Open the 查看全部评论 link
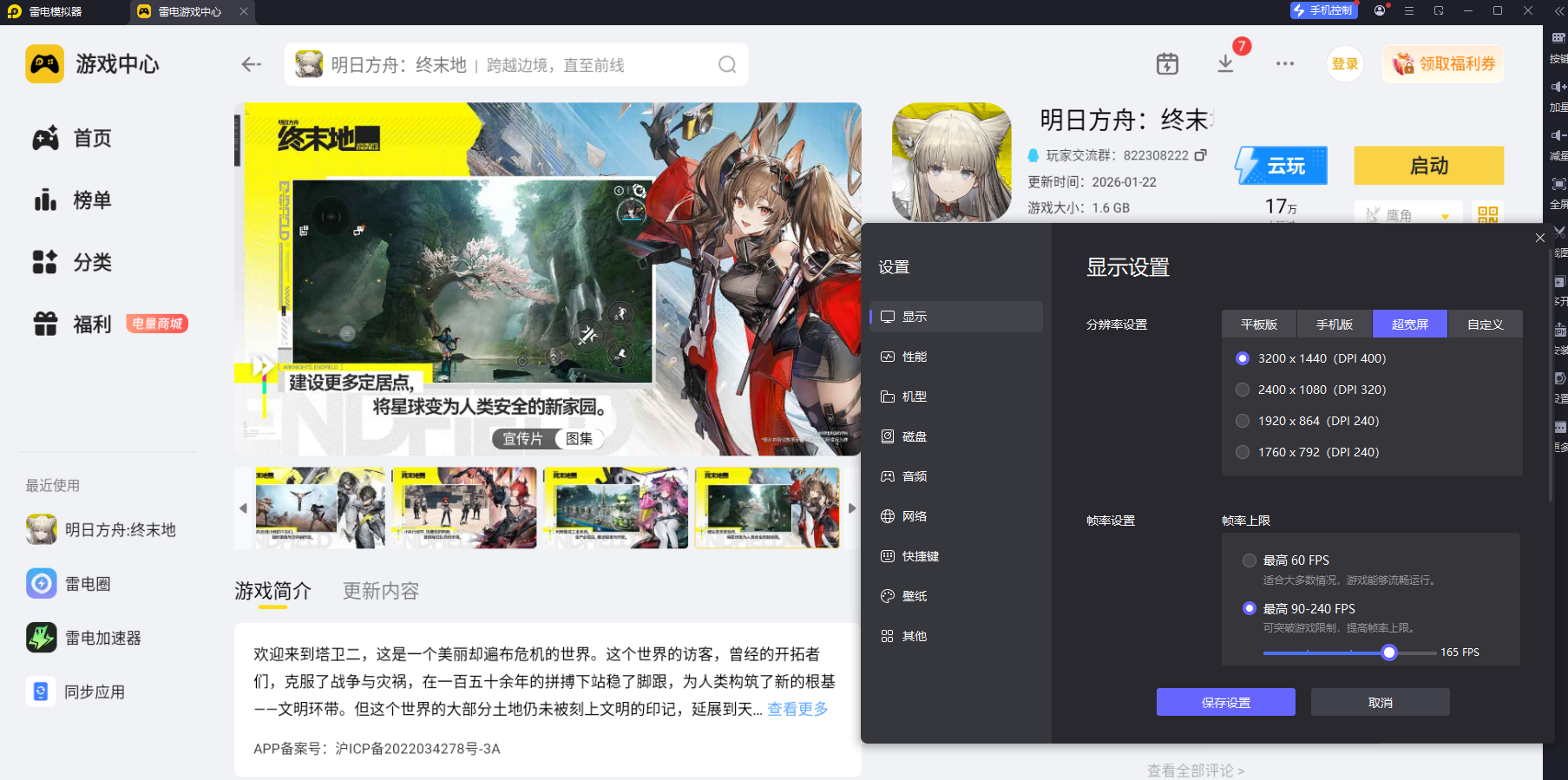This screenshot has height=780, width=1568. point(1196,770)
